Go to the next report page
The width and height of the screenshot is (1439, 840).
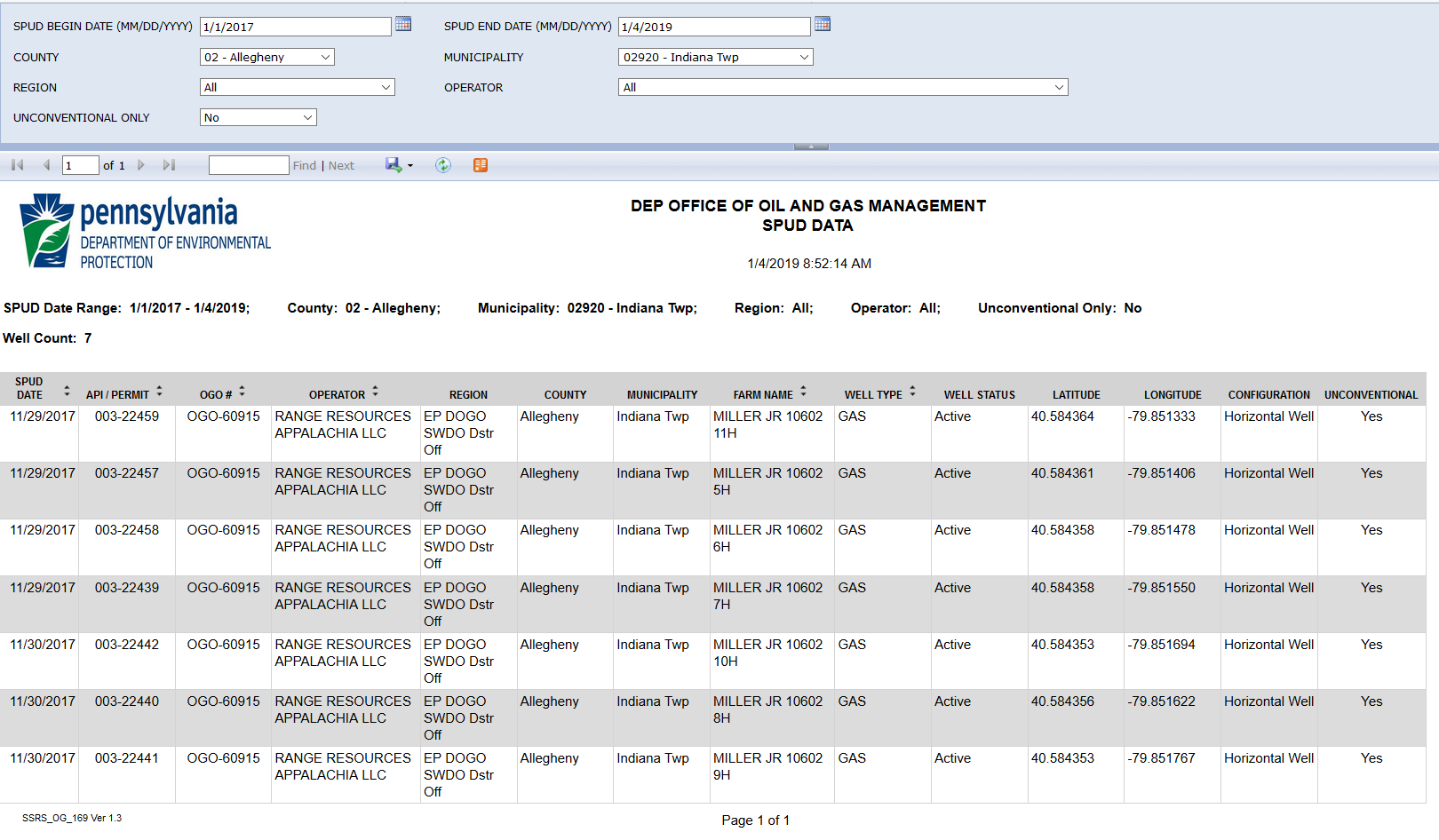pyautogui.click(x=141, y=165)
